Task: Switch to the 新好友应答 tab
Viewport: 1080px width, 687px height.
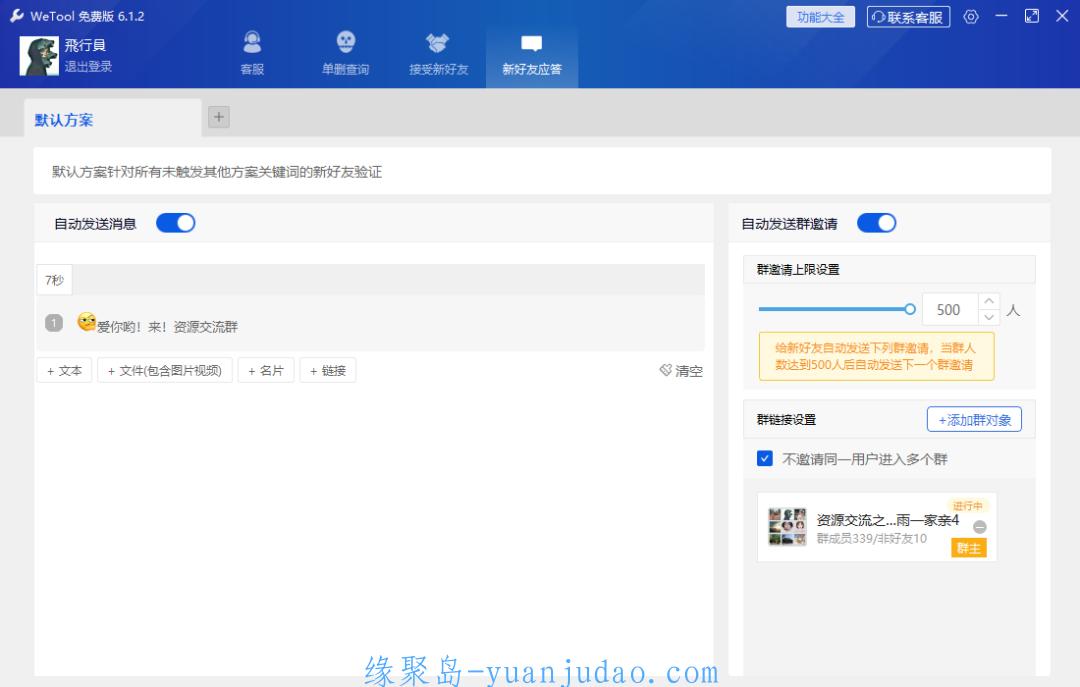Action: pos(531,55)
